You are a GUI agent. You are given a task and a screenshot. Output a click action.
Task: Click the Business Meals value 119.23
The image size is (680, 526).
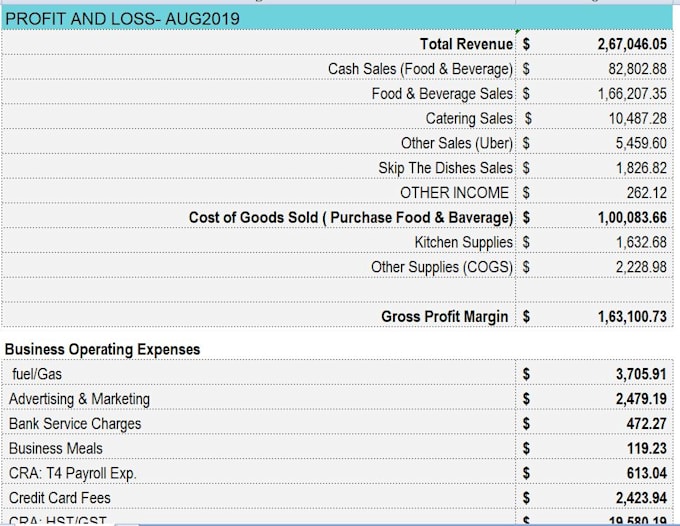(x=647, y=448)
